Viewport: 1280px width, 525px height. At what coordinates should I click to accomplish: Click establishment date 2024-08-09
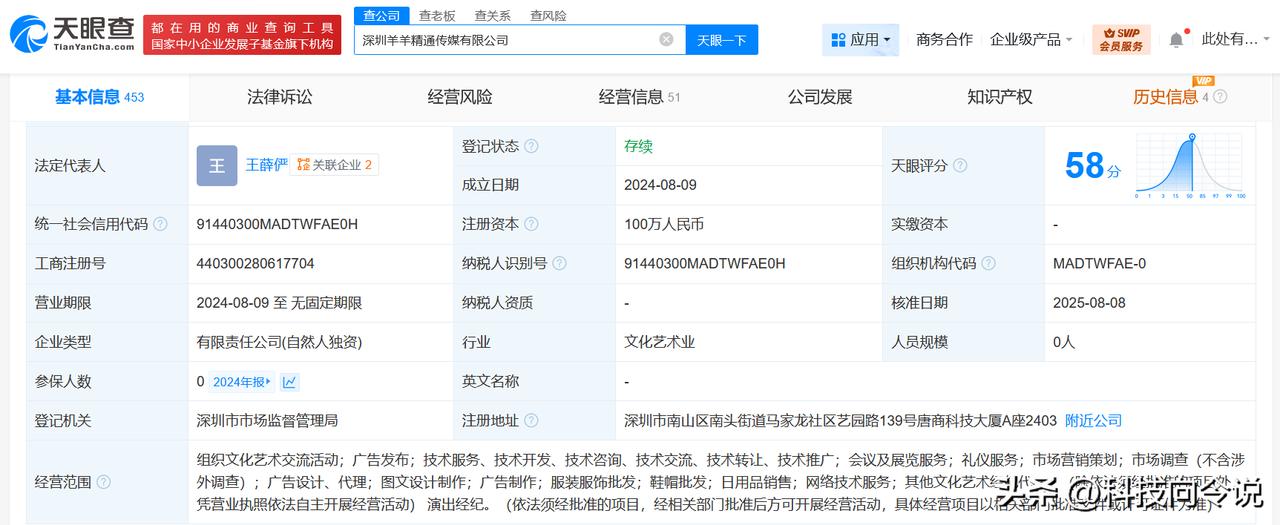[x=660, y=185]
